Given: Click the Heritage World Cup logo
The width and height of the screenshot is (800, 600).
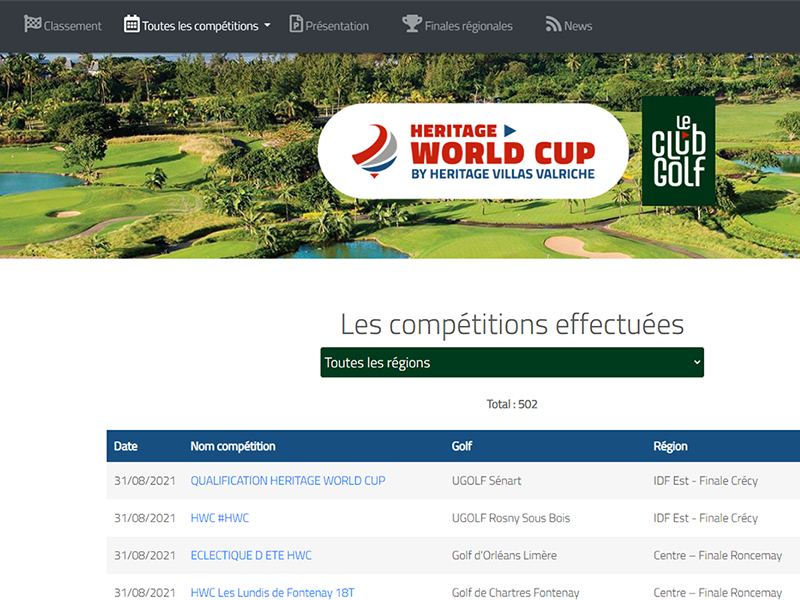Looking at the screenshot, I should coord(473,151).
